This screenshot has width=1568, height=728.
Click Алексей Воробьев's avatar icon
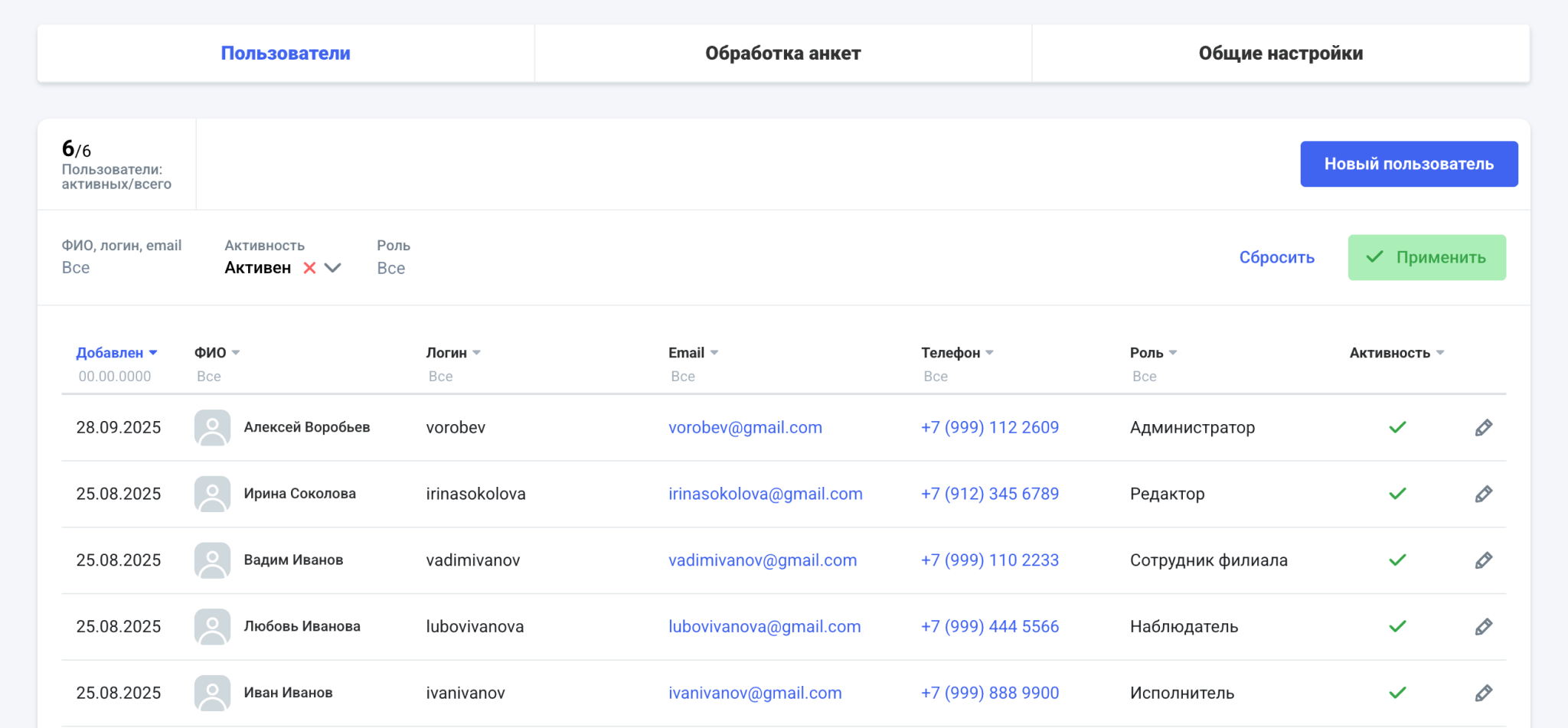tap(212, 427)
